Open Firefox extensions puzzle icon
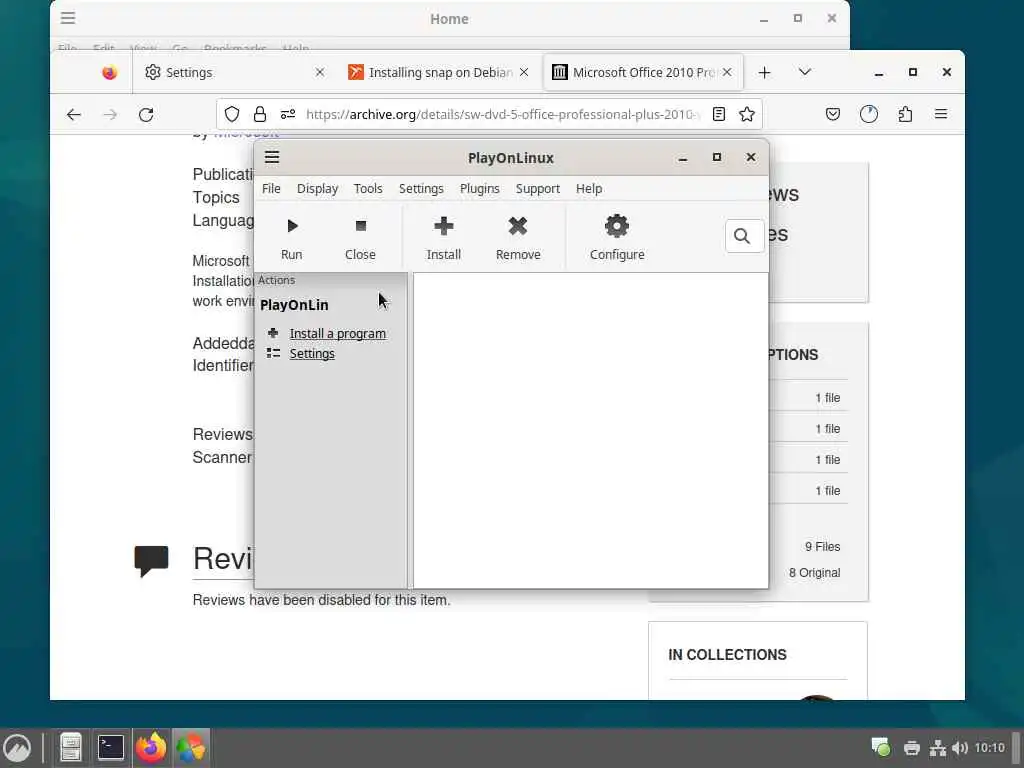 (905, 114)
